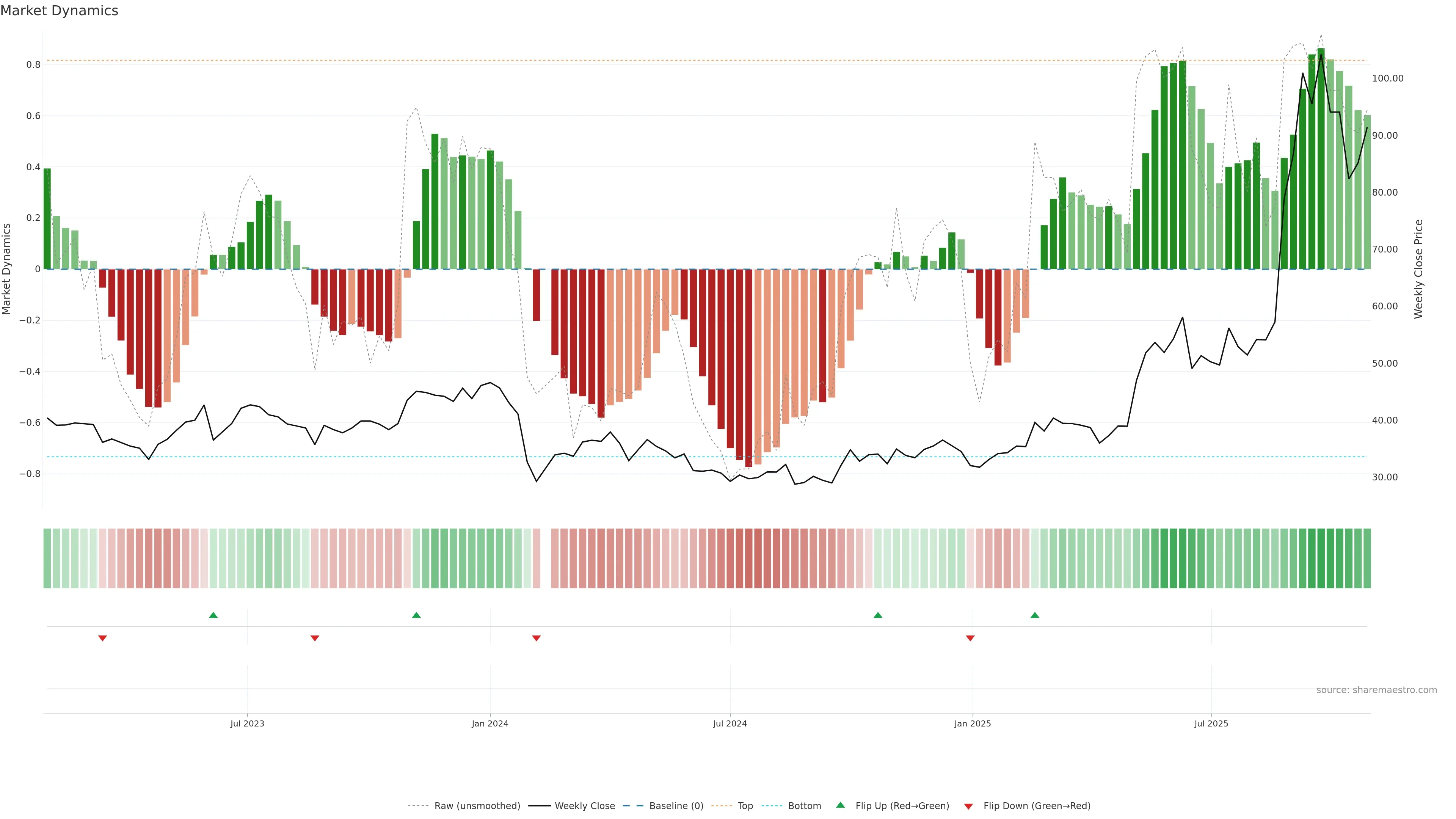Click the Market Dynamics chart title
Screen dimensions: 1456x819
[60, 11]
